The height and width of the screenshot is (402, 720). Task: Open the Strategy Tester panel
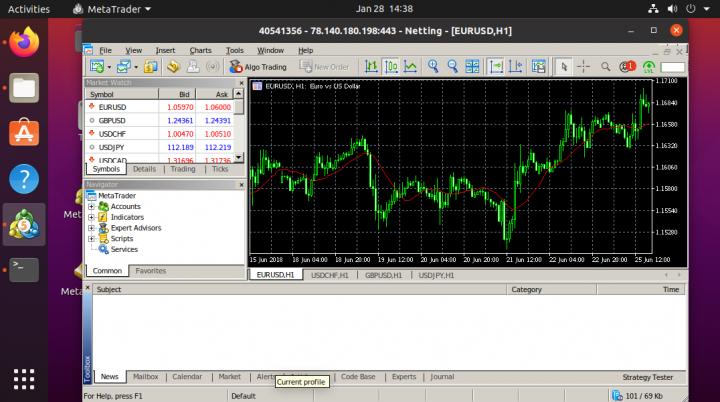click(x=649, y=377)
